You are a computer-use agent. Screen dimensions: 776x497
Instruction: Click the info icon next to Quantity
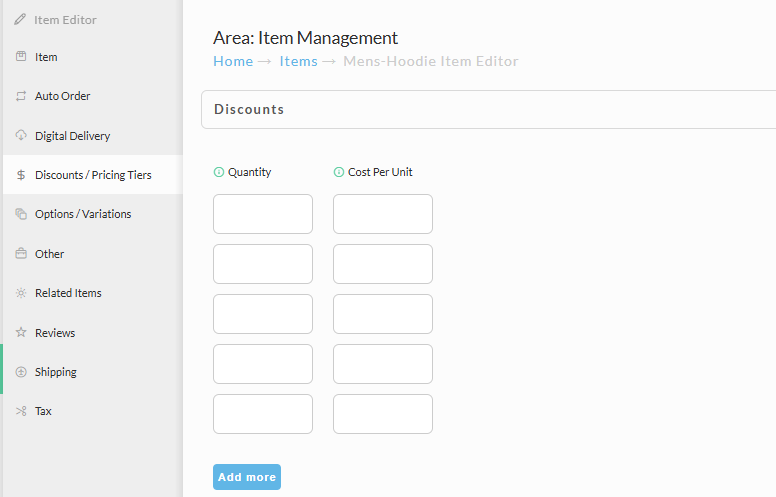pos(219,172)
